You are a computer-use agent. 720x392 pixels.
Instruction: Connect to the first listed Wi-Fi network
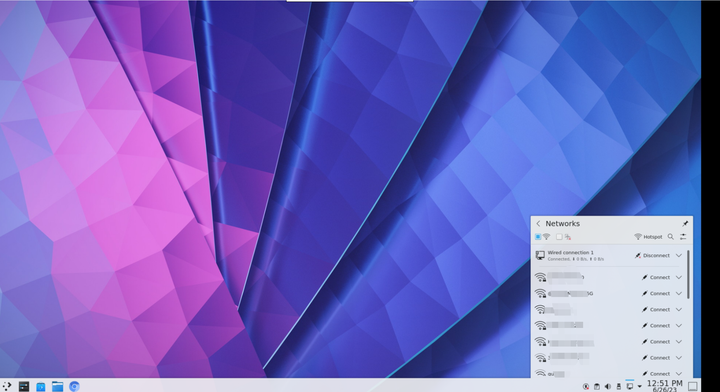(x=656, y=278)
